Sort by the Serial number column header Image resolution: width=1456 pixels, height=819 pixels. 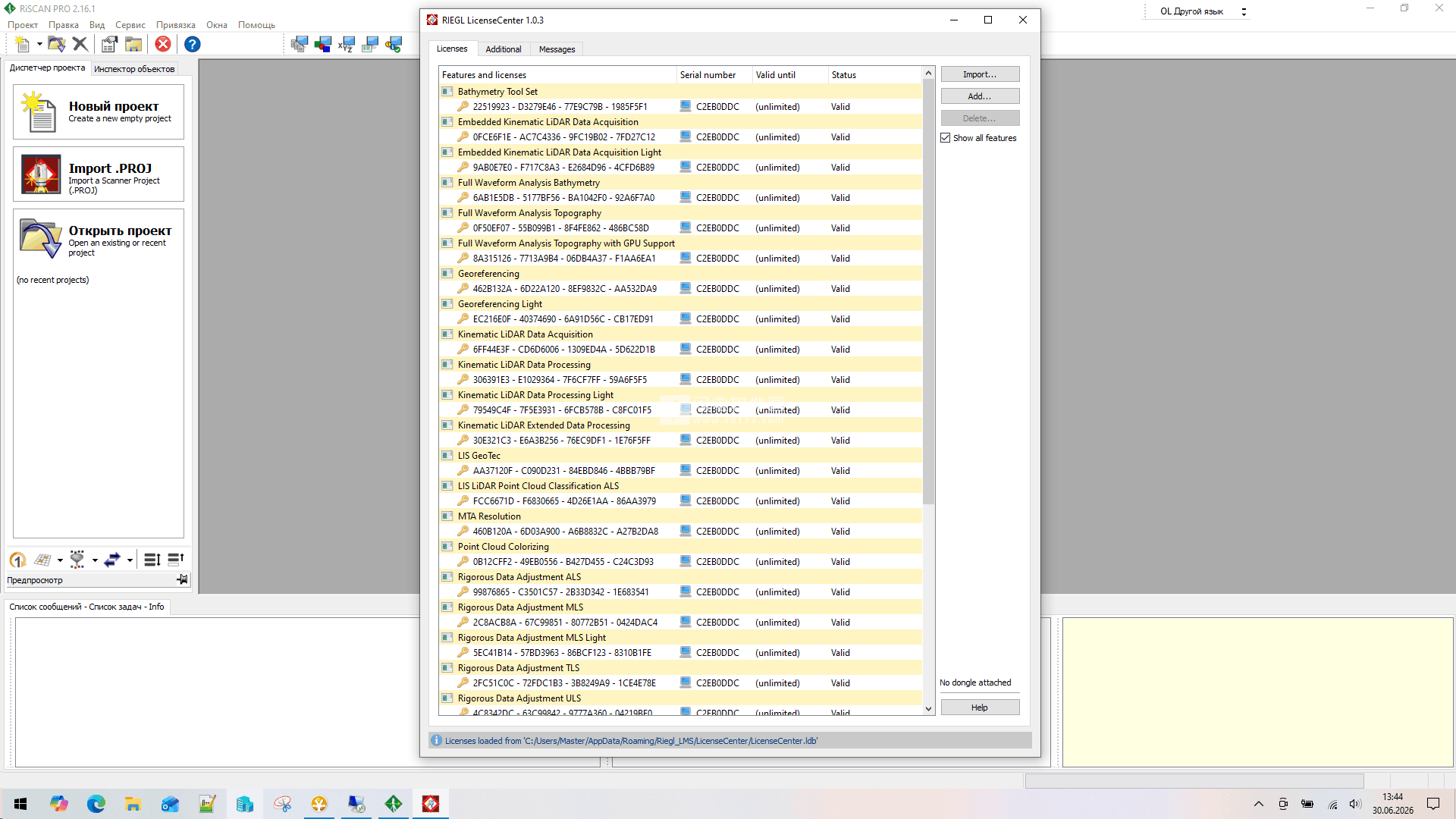(x=714, y=75)
